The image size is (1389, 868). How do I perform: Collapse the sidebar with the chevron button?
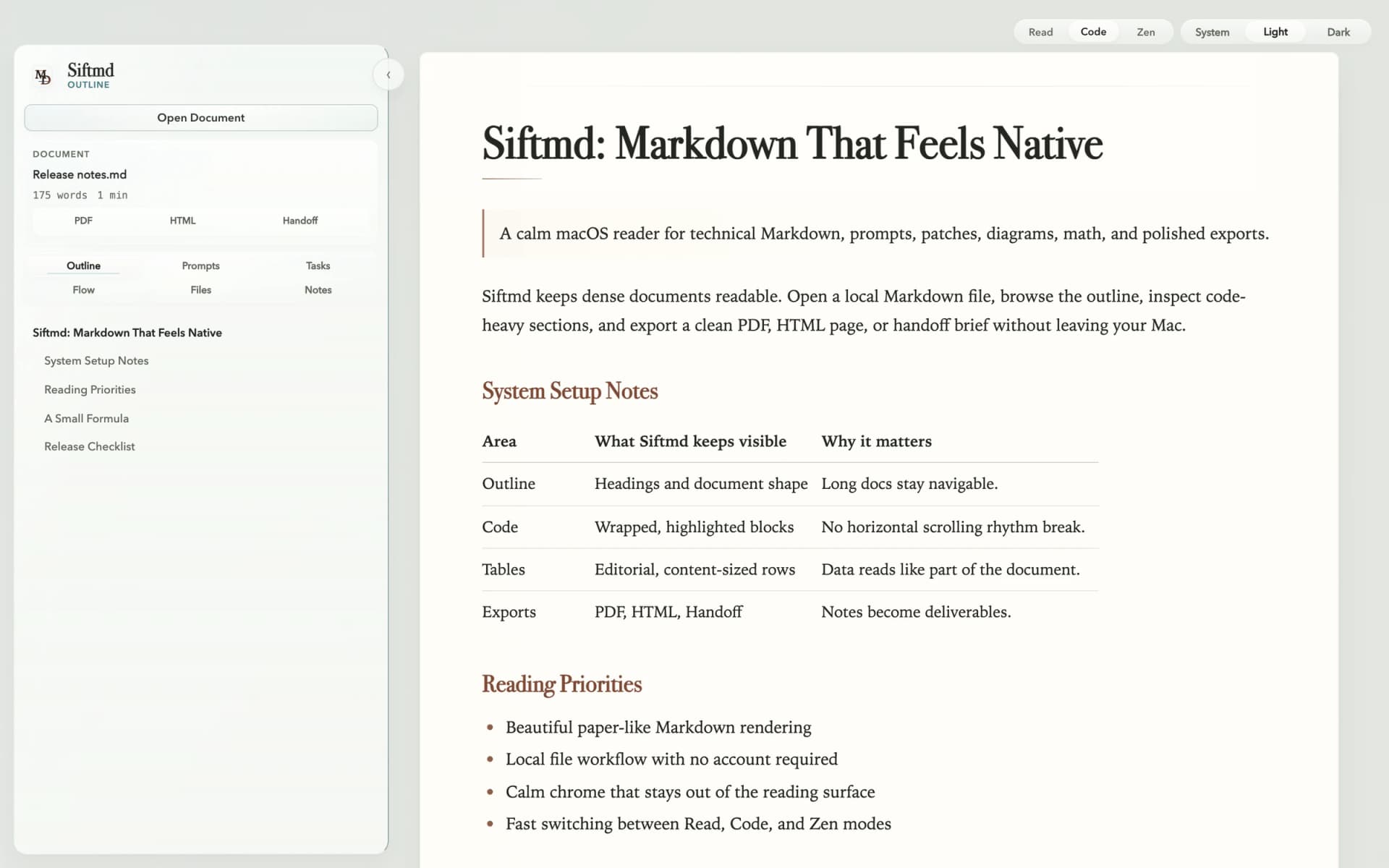tap(388, 75)
